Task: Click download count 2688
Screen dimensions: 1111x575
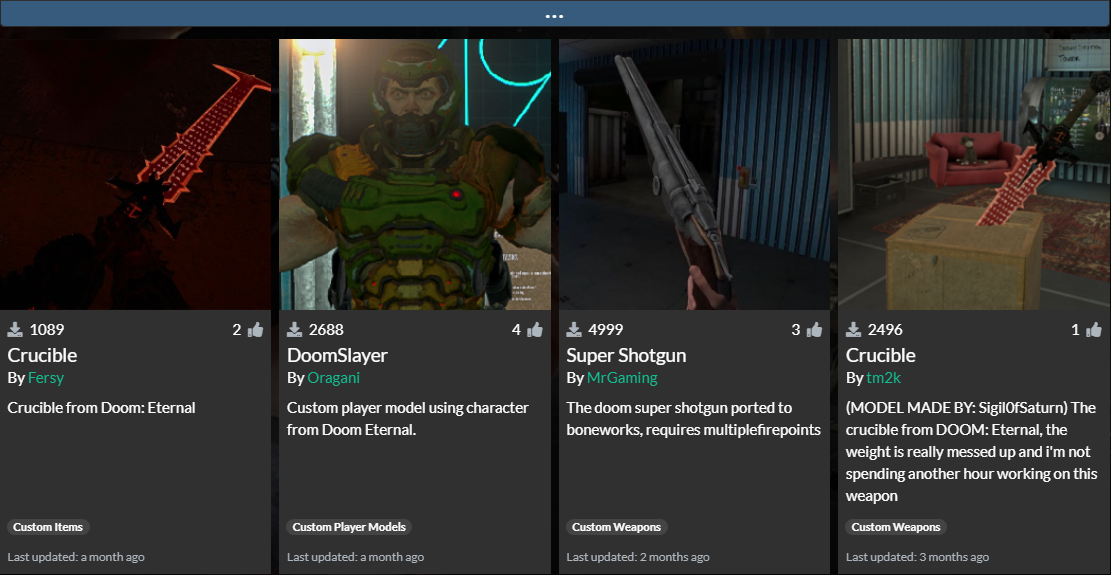Action: click(x=327, y=329)
